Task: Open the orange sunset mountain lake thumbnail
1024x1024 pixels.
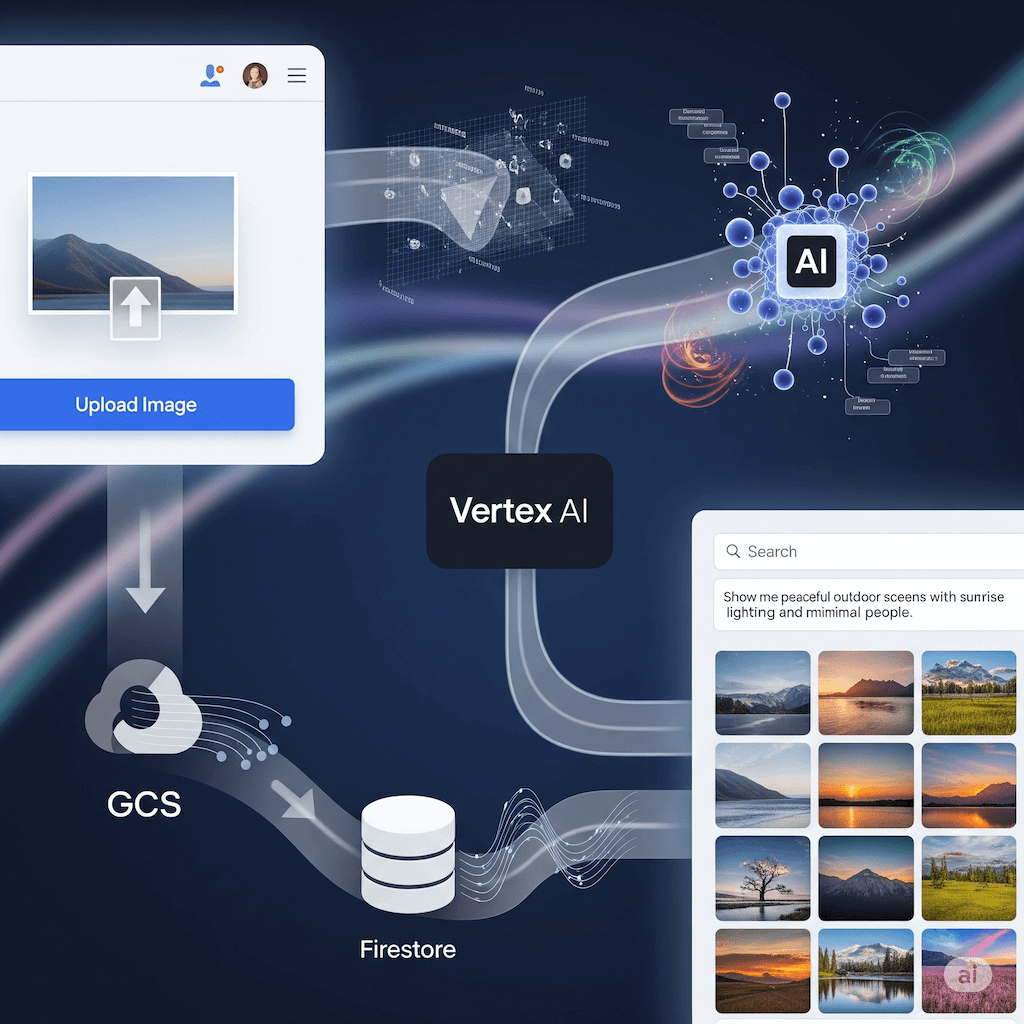Action: point(866,693)
